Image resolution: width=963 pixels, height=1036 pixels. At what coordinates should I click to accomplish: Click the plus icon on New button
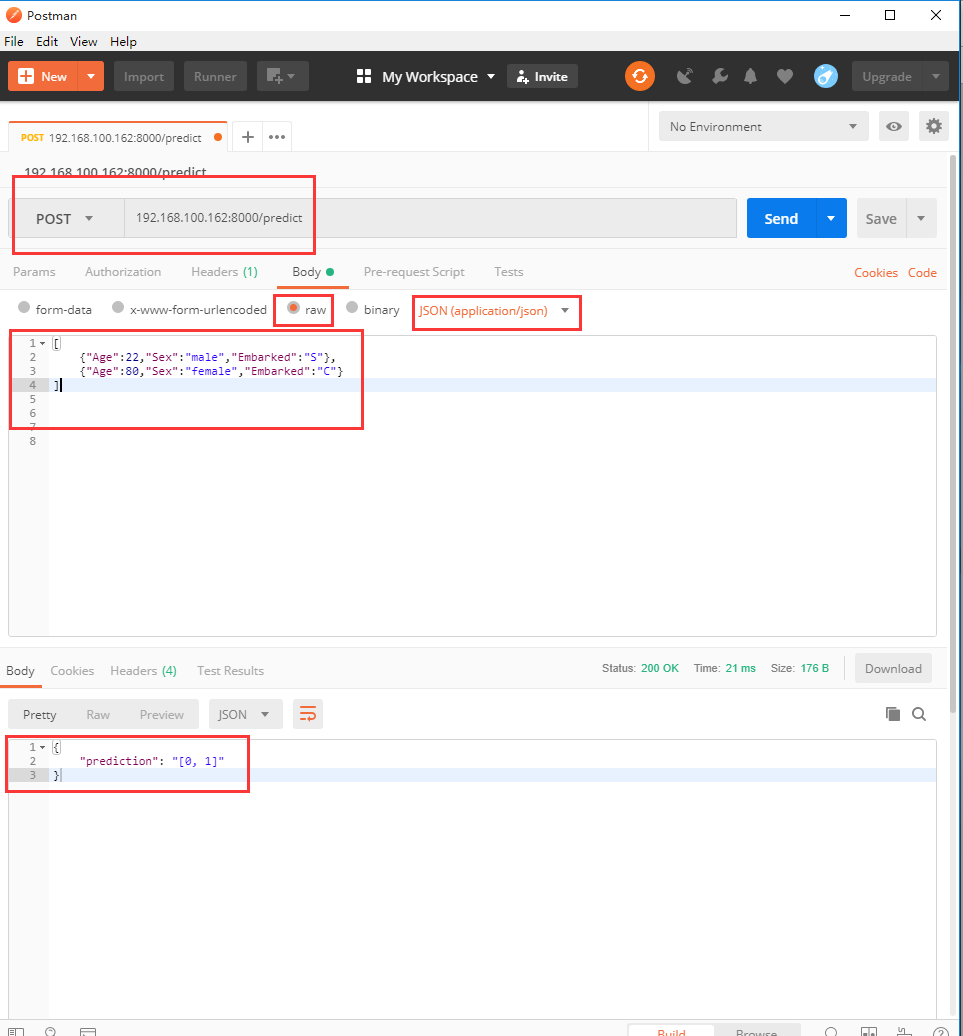point(26,76)
